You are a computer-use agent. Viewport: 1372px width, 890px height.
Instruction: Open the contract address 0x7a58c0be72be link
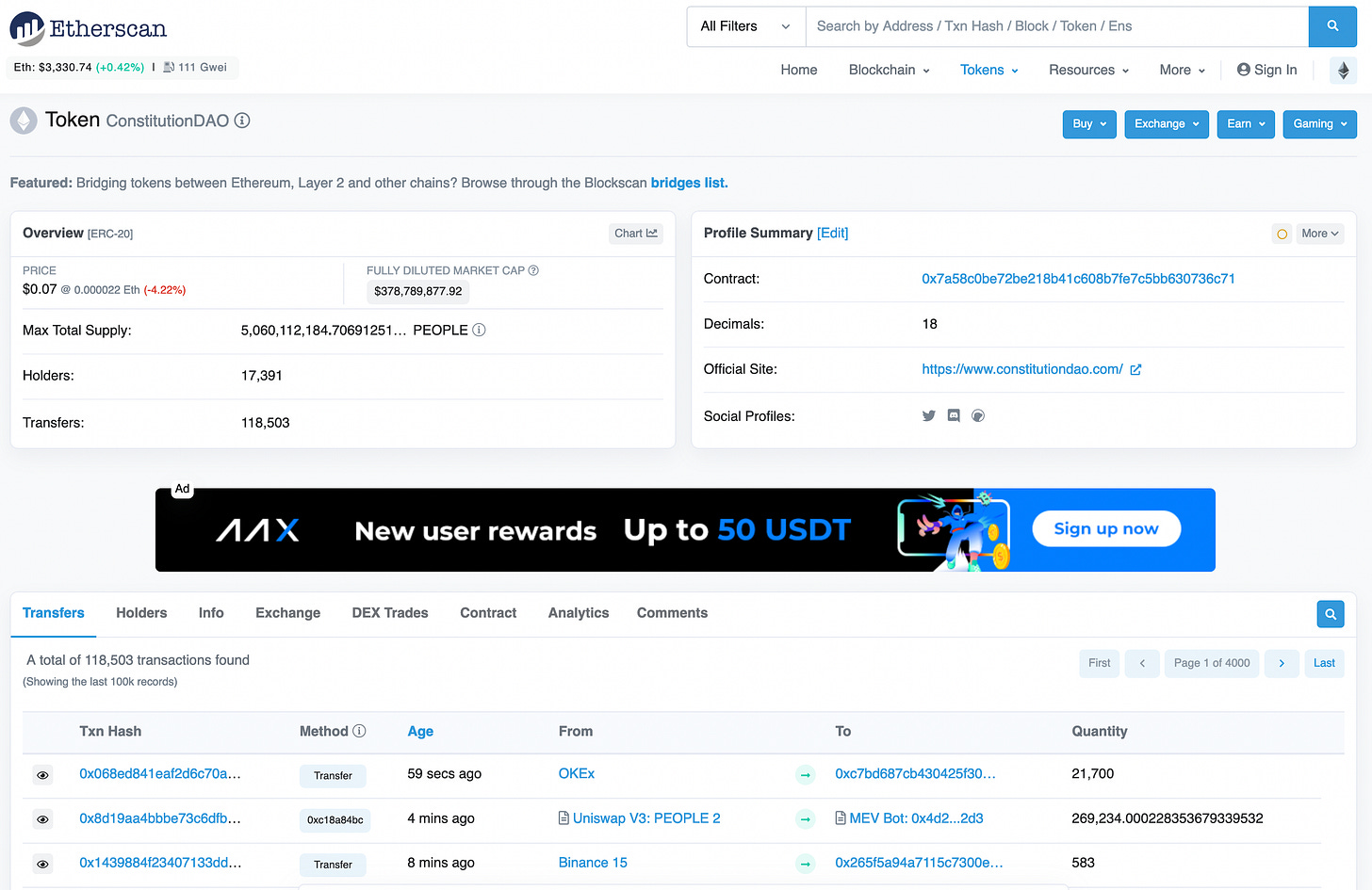click(1078, 279)
